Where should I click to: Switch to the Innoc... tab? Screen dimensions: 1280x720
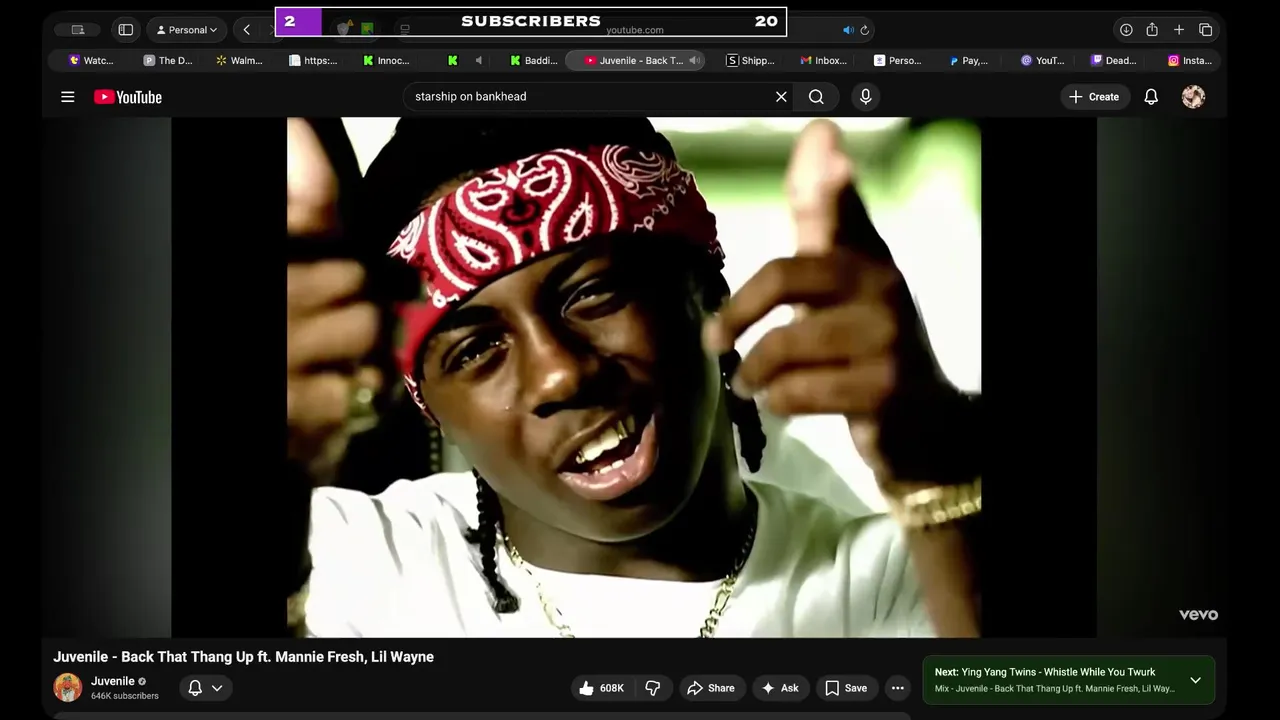(387, 61)
